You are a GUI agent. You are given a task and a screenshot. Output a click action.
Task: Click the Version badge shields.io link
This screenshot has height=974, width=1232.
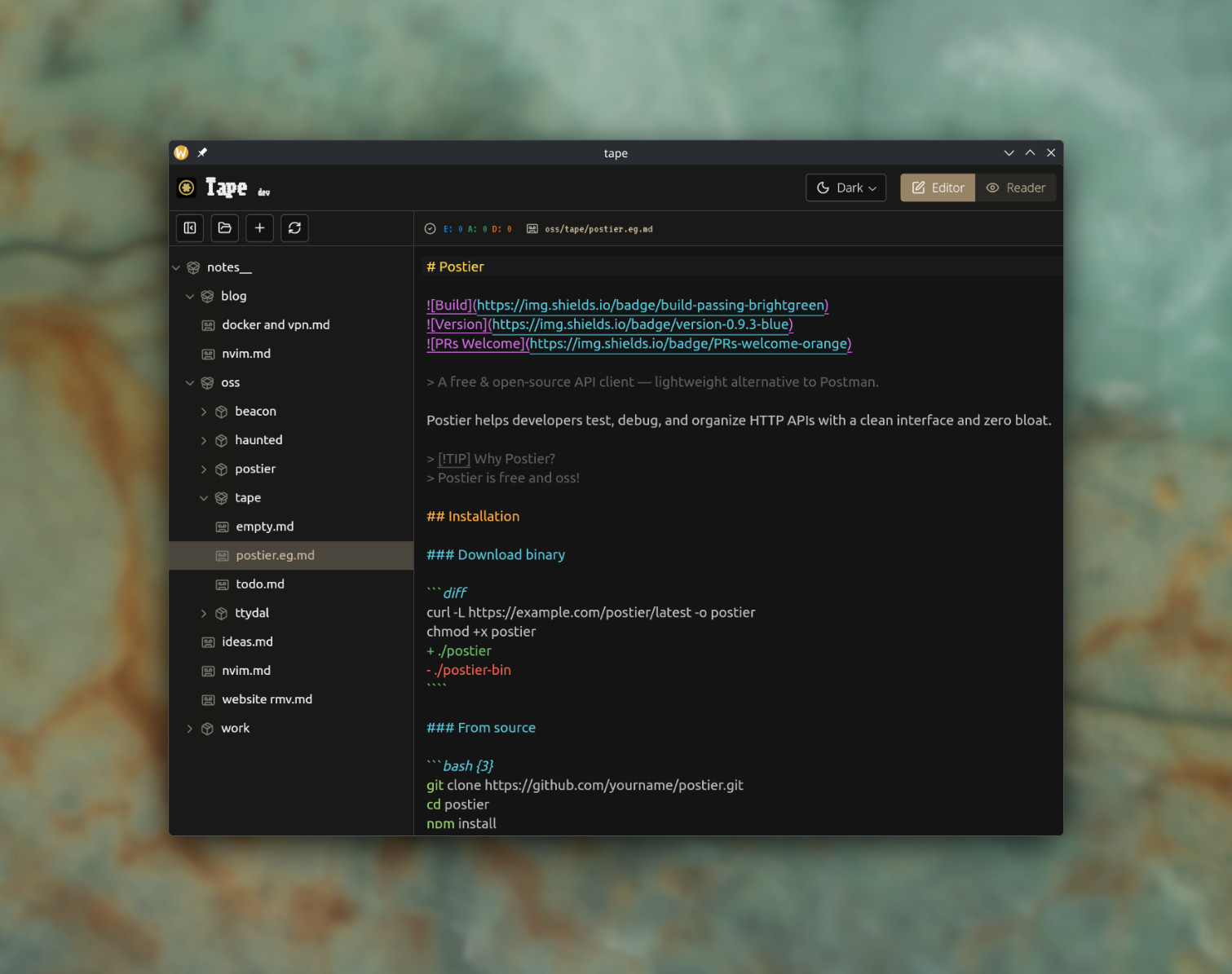[x=642, y=324]
